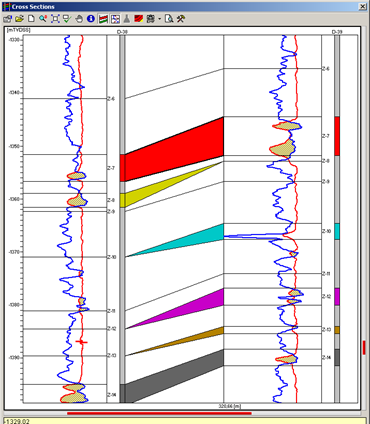Open settings with hammer tools icon
Viewport: 370px width, 424px height.
tap(181, 19)
